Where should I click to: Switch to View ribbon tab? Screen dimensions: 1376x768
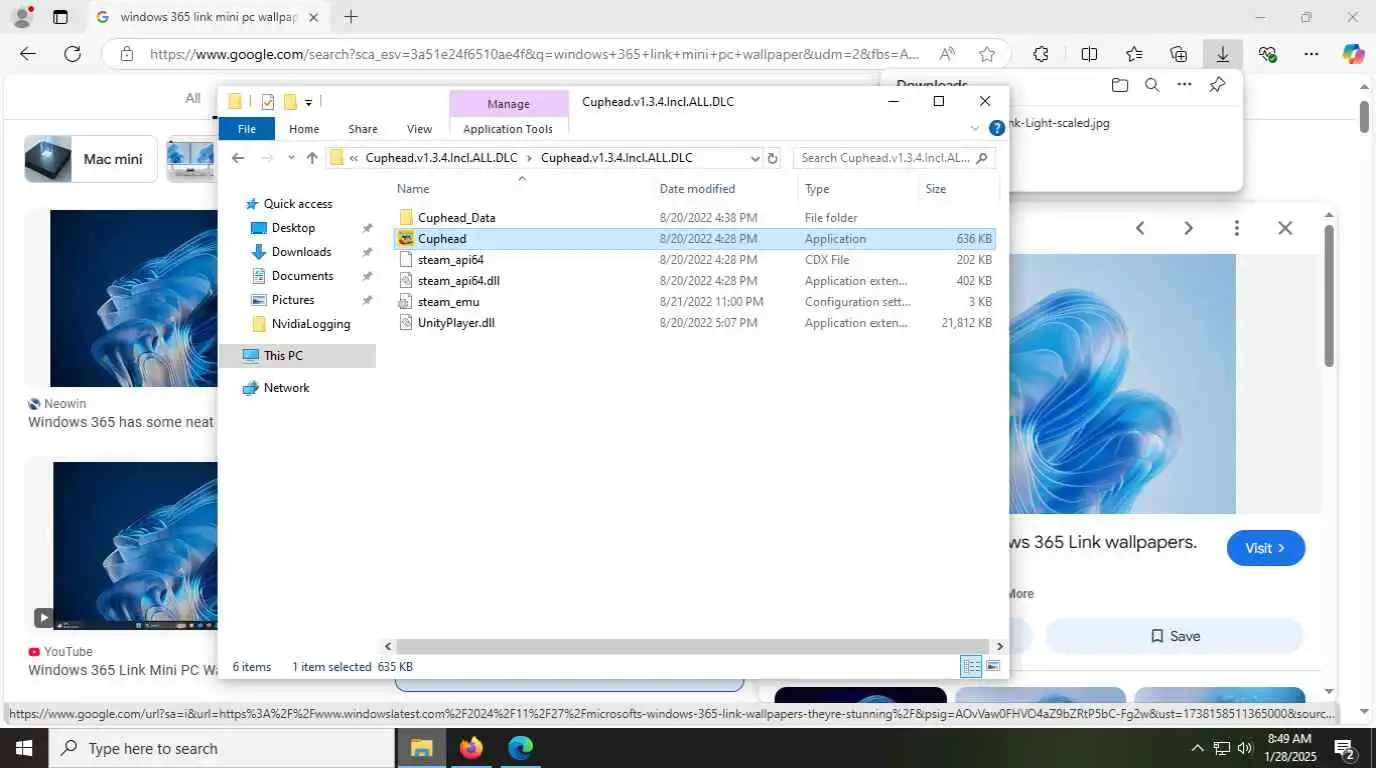pos(419,129)
